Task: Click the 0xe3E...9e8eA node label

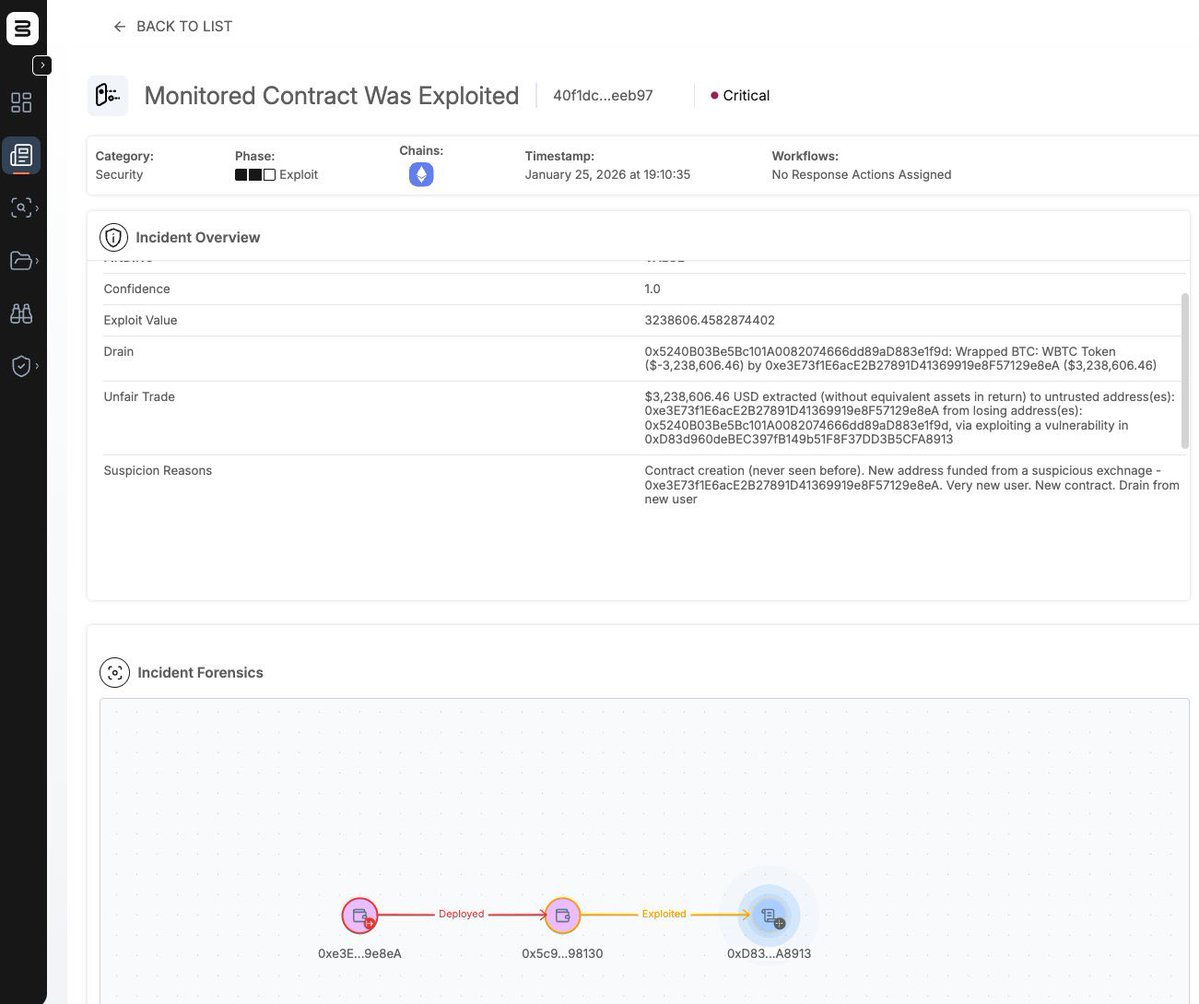Action: (359, 954)
